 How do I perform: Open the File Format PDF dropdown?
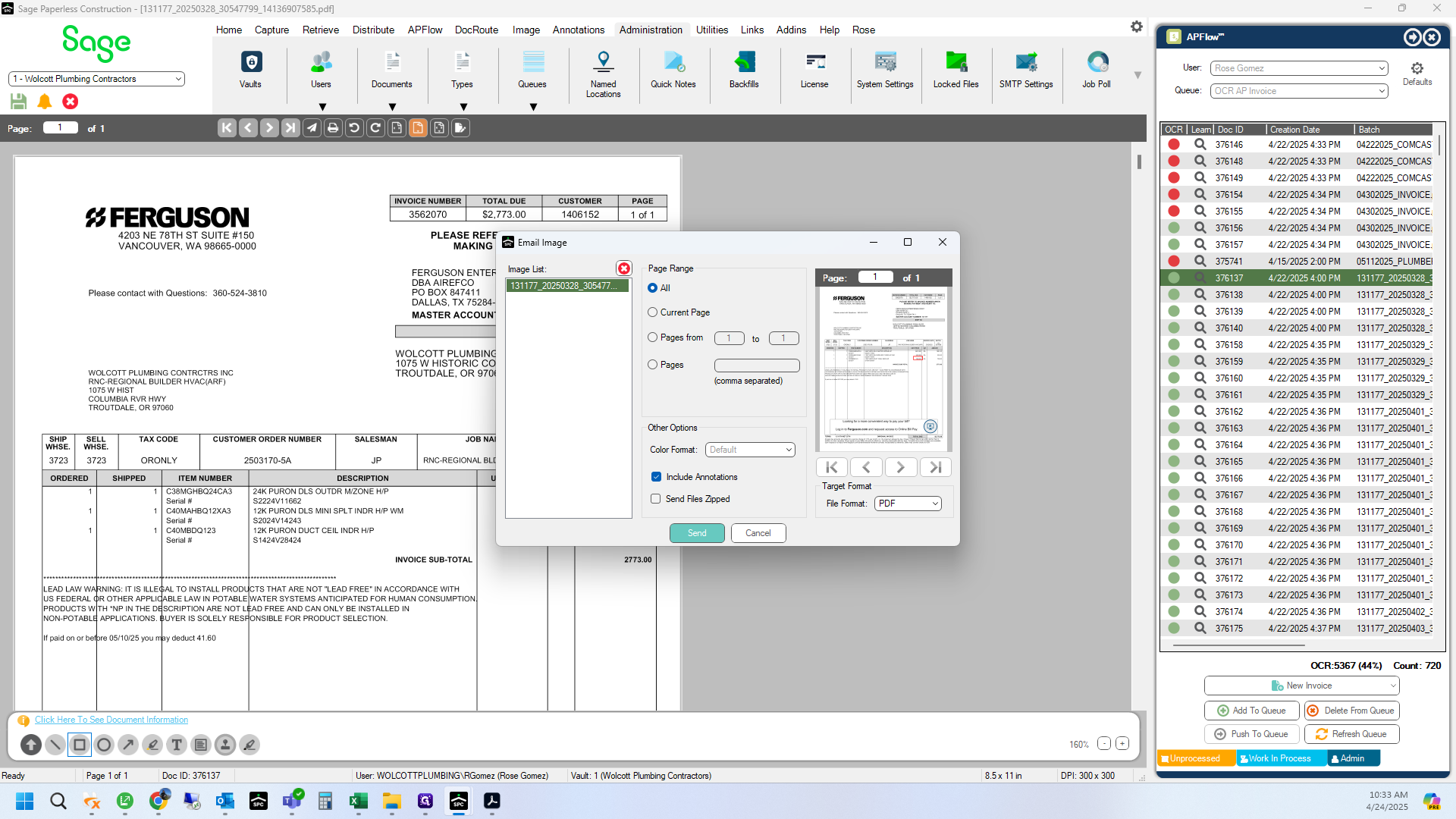(x=908, y=504)
